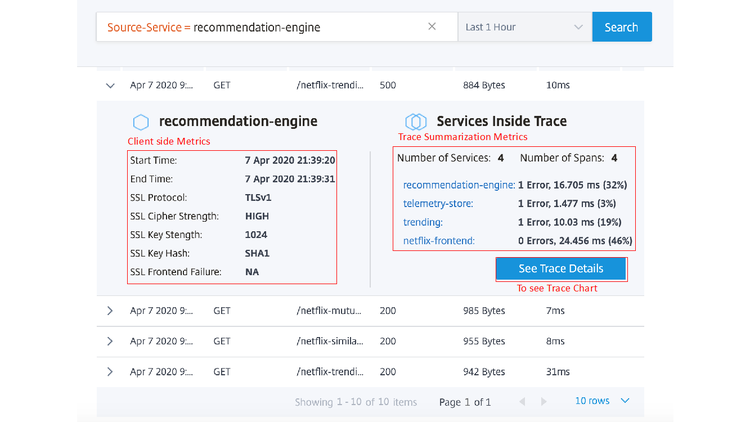The width and height of the screenshot is (750, 422).
Task: Select the 8ms response time cell
Action: 555,341
